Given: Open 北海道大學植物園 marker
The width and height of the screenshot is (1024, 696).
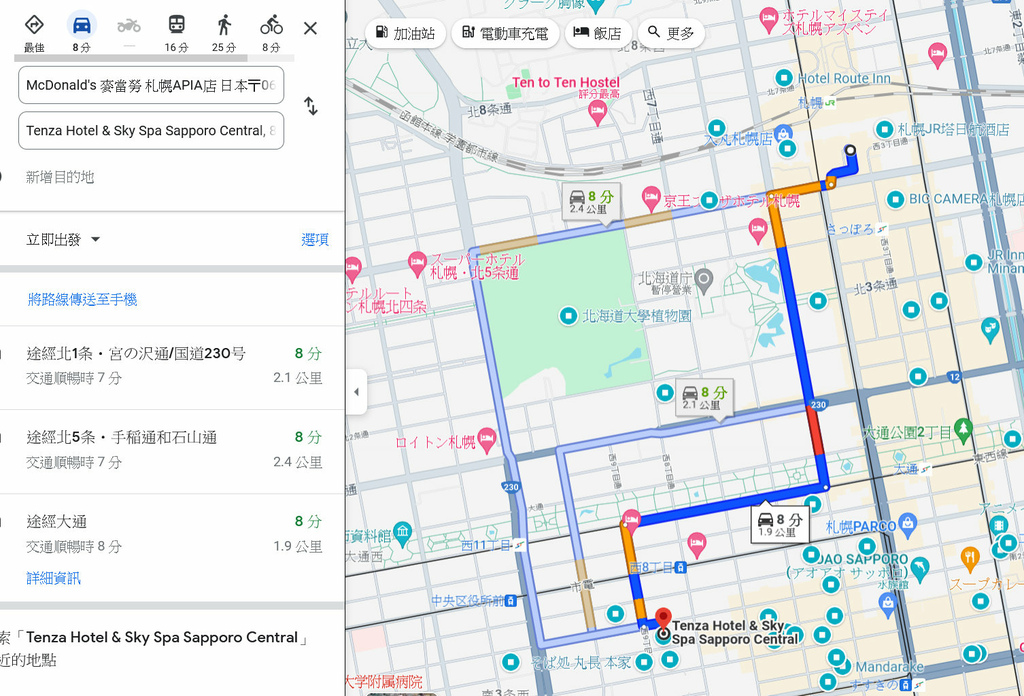Looking at the screenshot, I should pos(568,316).
